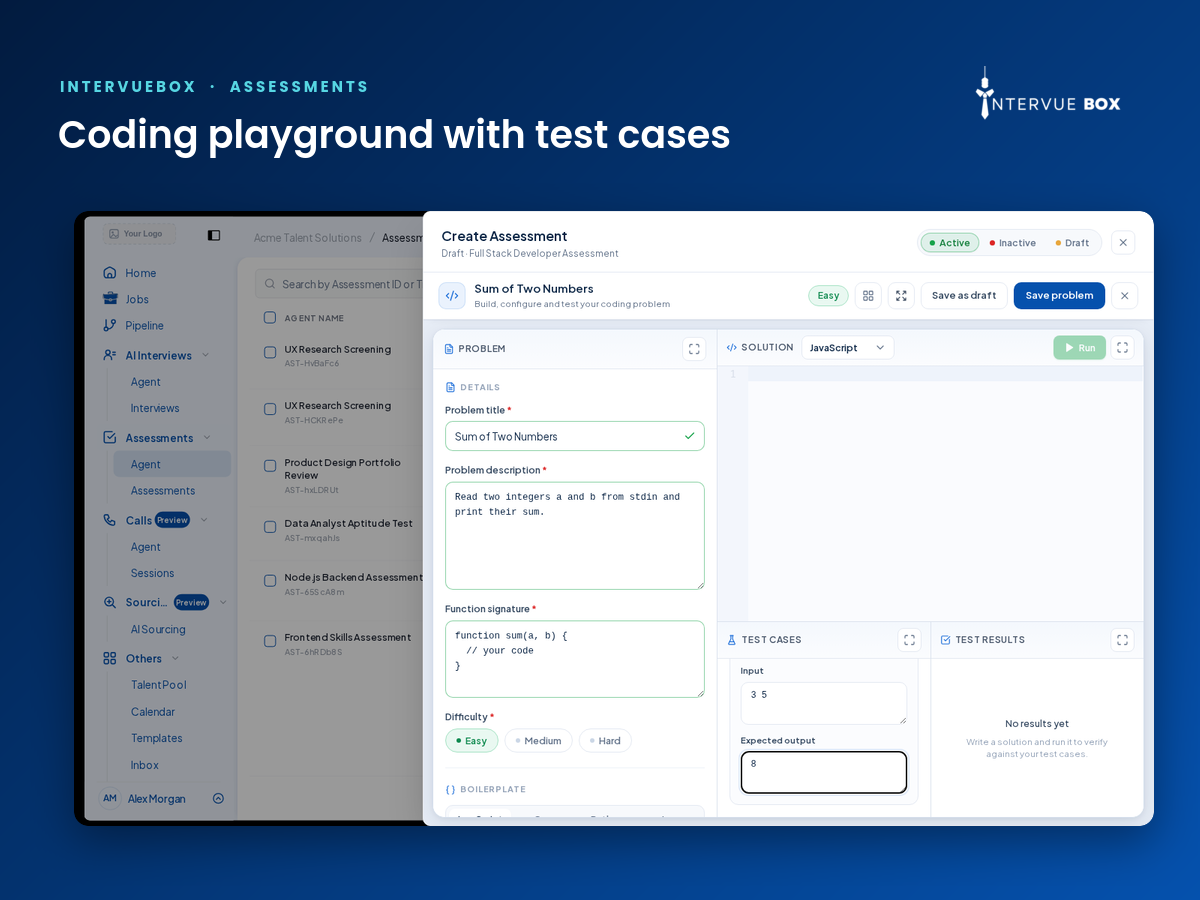Select Easy difficulty option
The width and height of the screenshot is (1200, 900).
(x=471, y=741)
